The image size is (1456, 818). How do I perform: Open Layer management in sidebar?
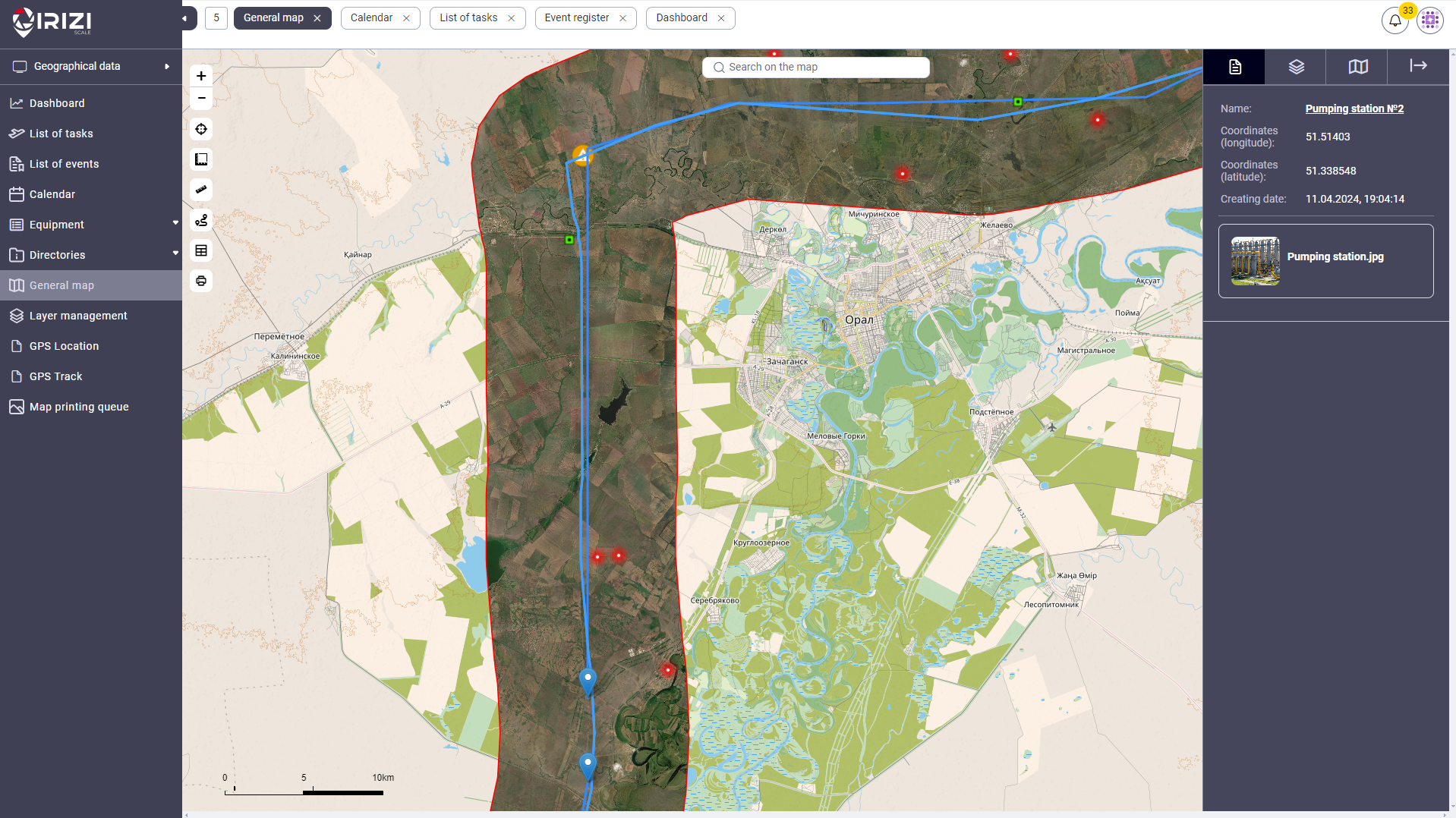78,316
